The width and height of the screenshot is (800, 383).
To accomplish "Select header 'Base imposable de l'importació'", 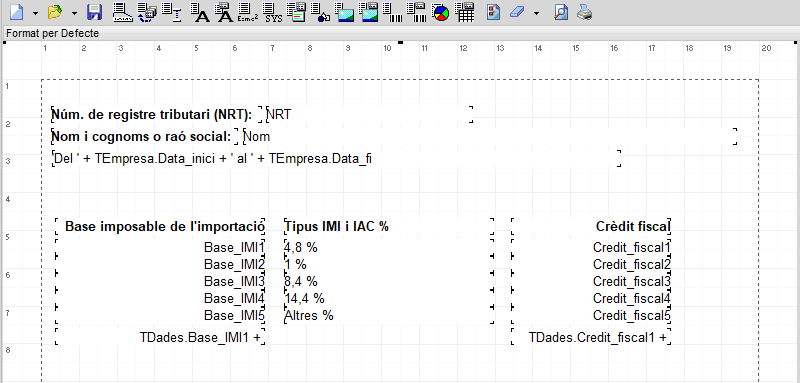I will (160, 226).
